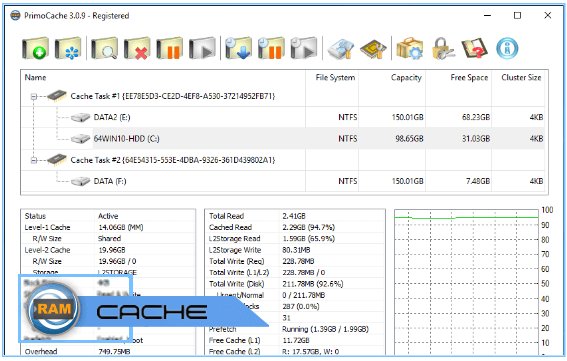
Task: Click the clock orange pause icon
Action: 271,48
